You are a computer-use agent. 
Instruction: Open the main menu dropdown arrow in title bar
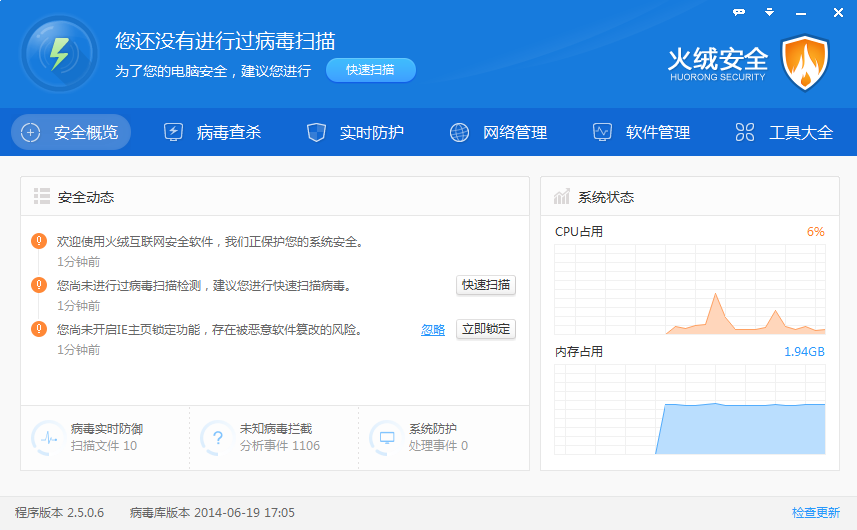(x=769, y=12)
